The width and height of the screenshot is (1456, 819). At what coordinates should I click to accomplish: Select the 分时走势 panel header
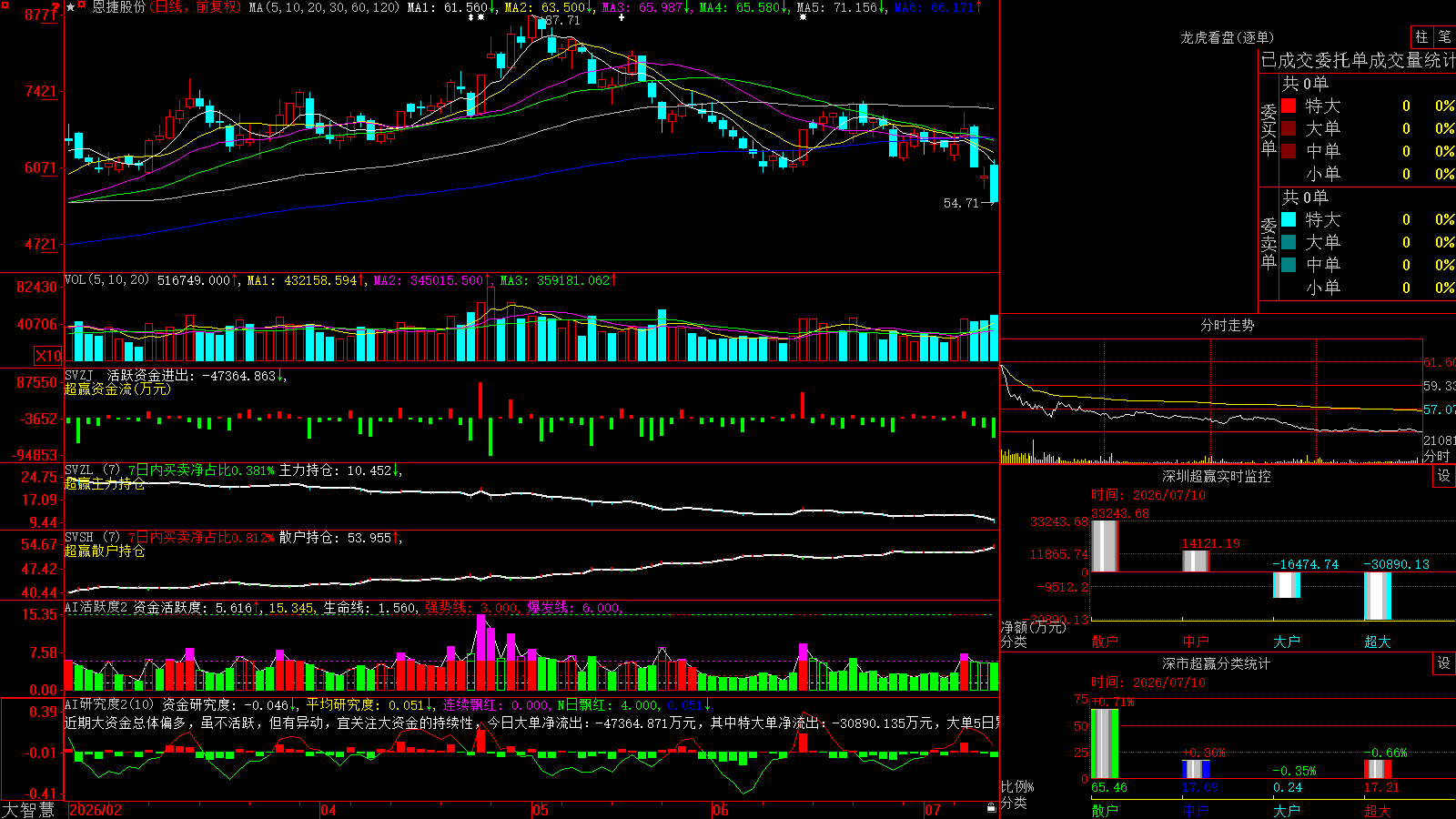1227,325
